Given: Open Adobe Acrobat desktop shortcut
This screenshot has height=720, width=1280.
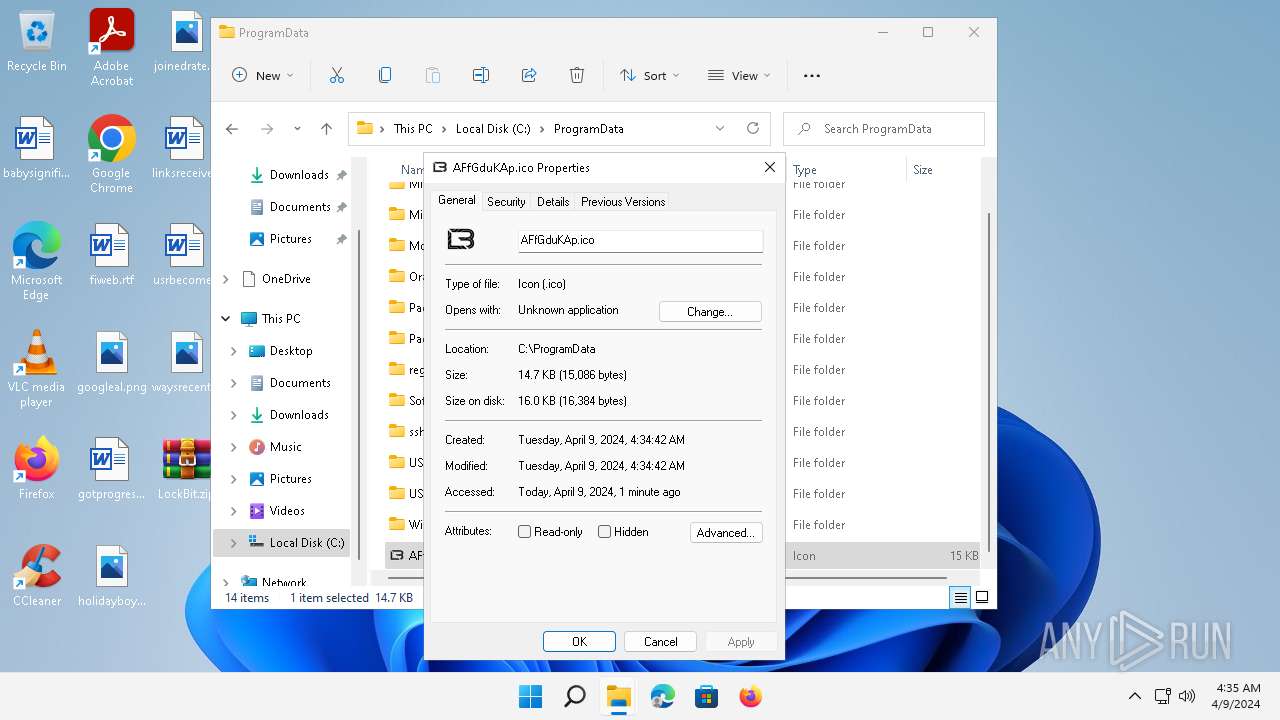Looking at the screenshot, I should click(x=112, y=47).
